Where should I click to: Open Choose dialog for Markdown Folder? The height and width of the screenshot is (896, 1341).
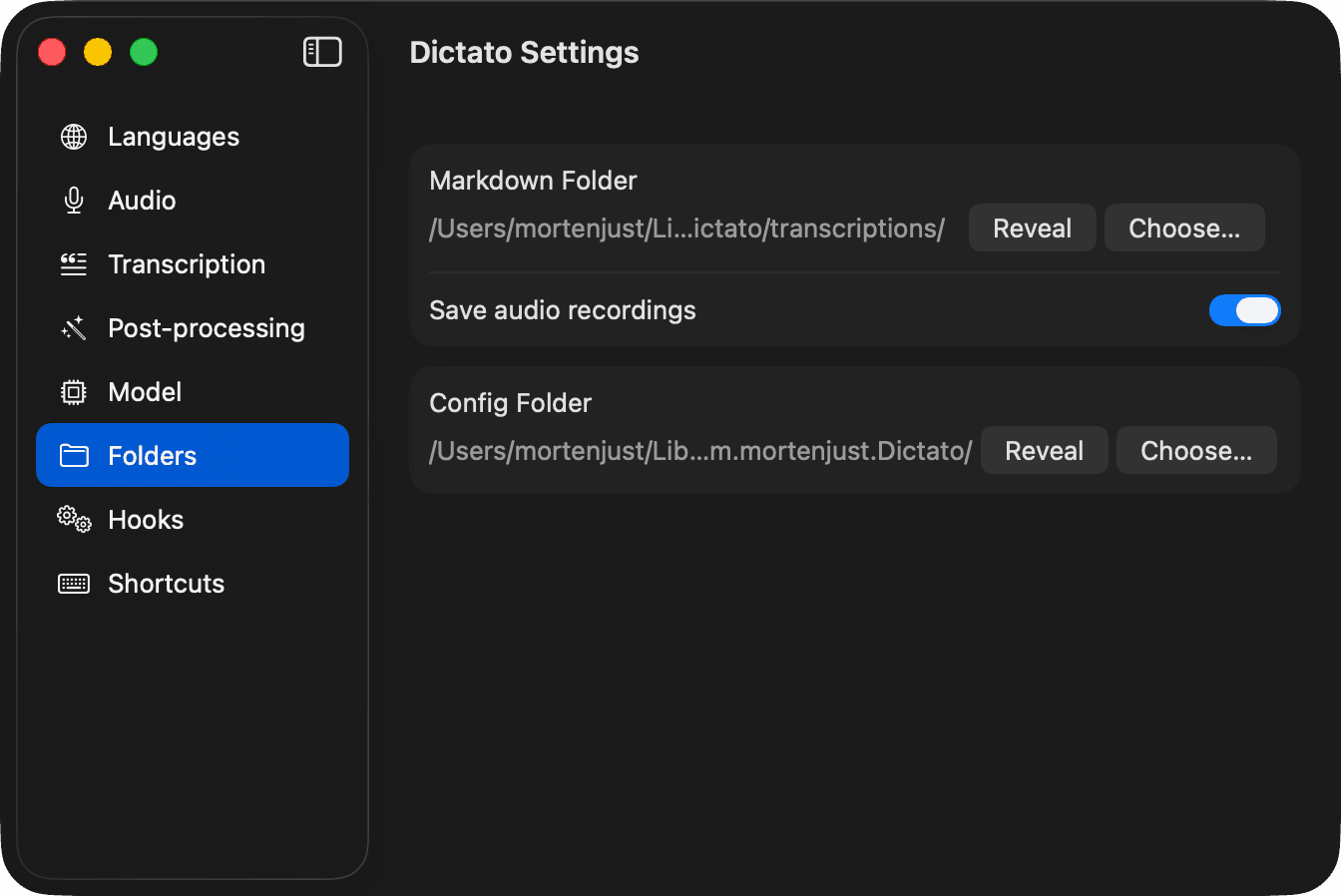[1184, 227]
